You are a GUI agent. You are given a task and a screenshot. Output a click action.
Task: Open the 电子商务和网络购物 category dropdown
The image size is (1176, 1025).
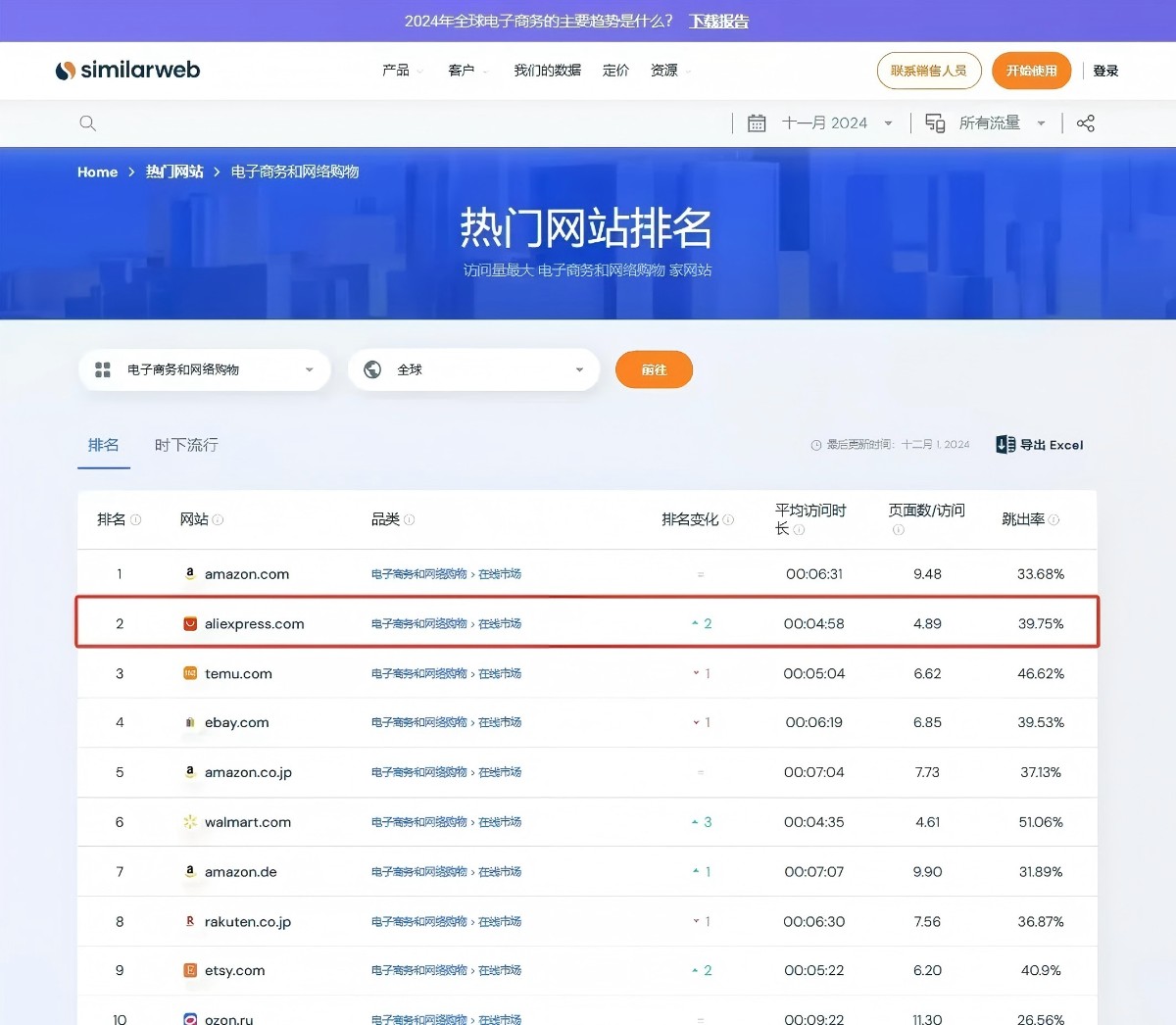click(205, 369)
